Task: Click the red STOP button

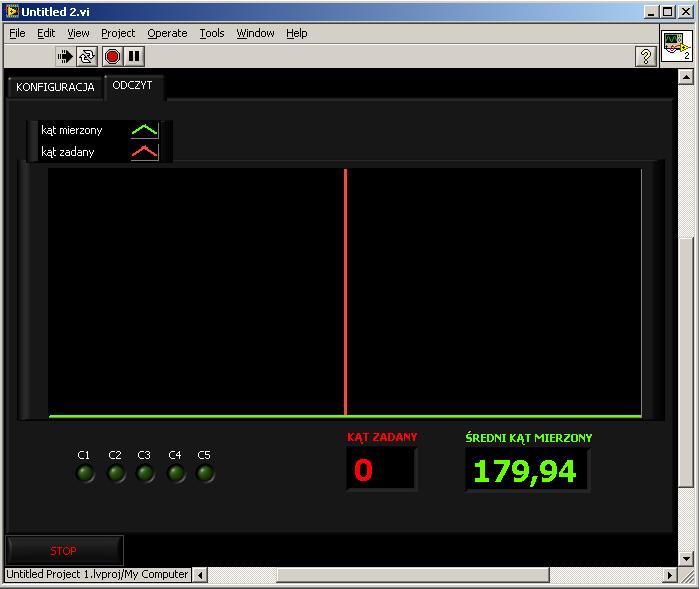Action: pyautogui.click(x=64, y=551)
